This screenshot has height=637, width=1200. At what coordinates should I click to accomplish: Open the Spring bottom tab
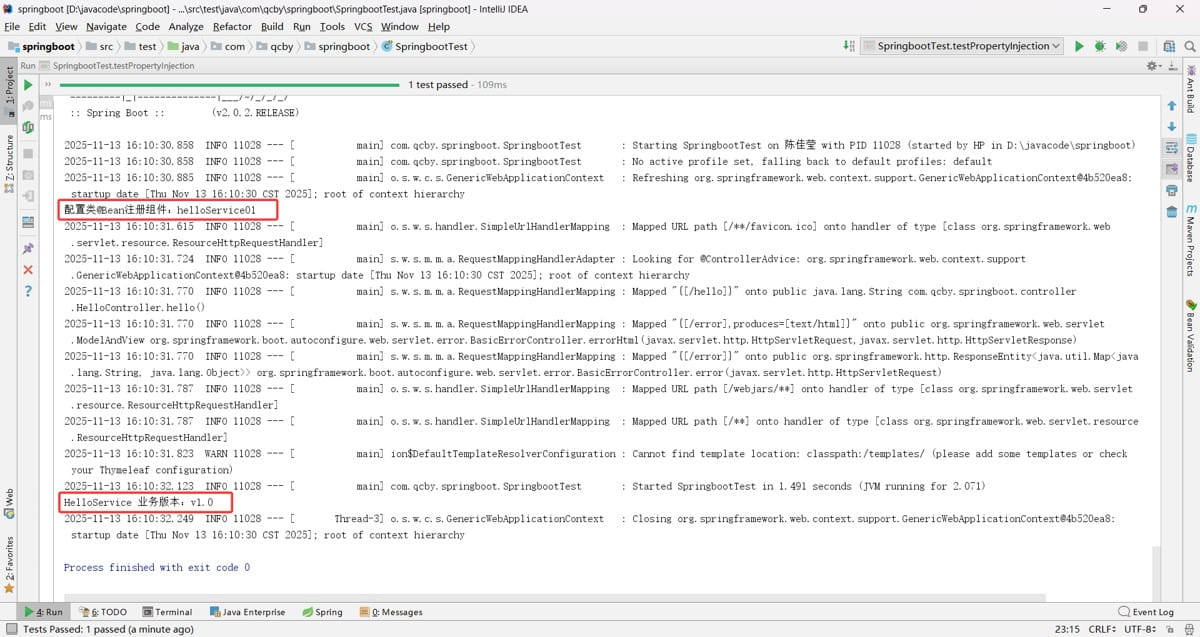321,612
